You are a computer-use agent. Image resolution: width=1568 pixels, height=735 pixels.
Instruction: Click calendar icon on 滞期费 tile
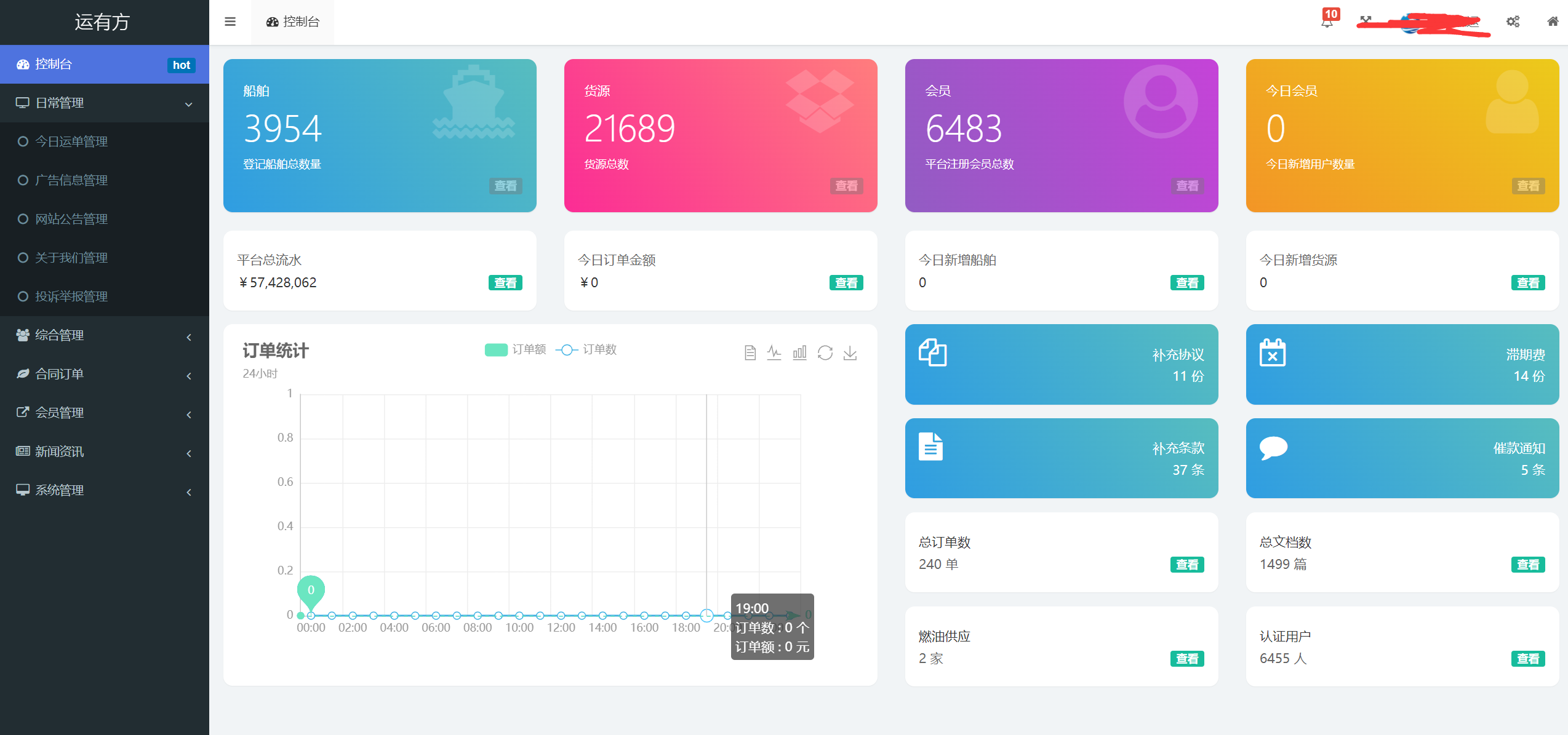tap(1272, 352)
